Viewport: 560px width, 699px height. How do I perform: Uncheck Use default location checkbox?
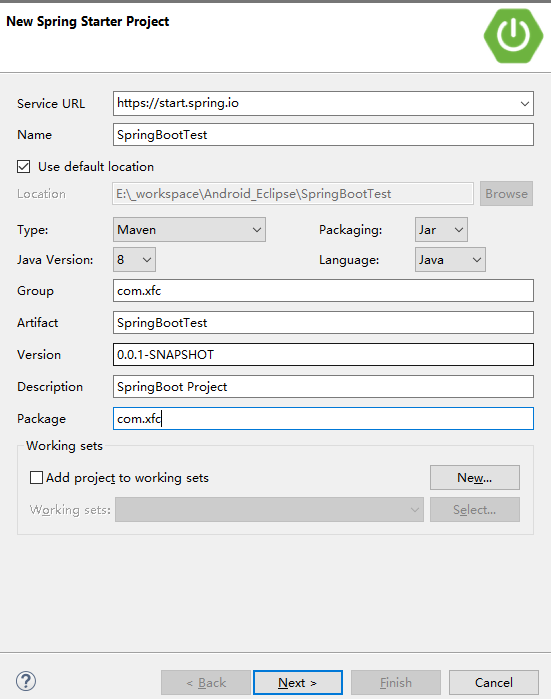[24, 167]
